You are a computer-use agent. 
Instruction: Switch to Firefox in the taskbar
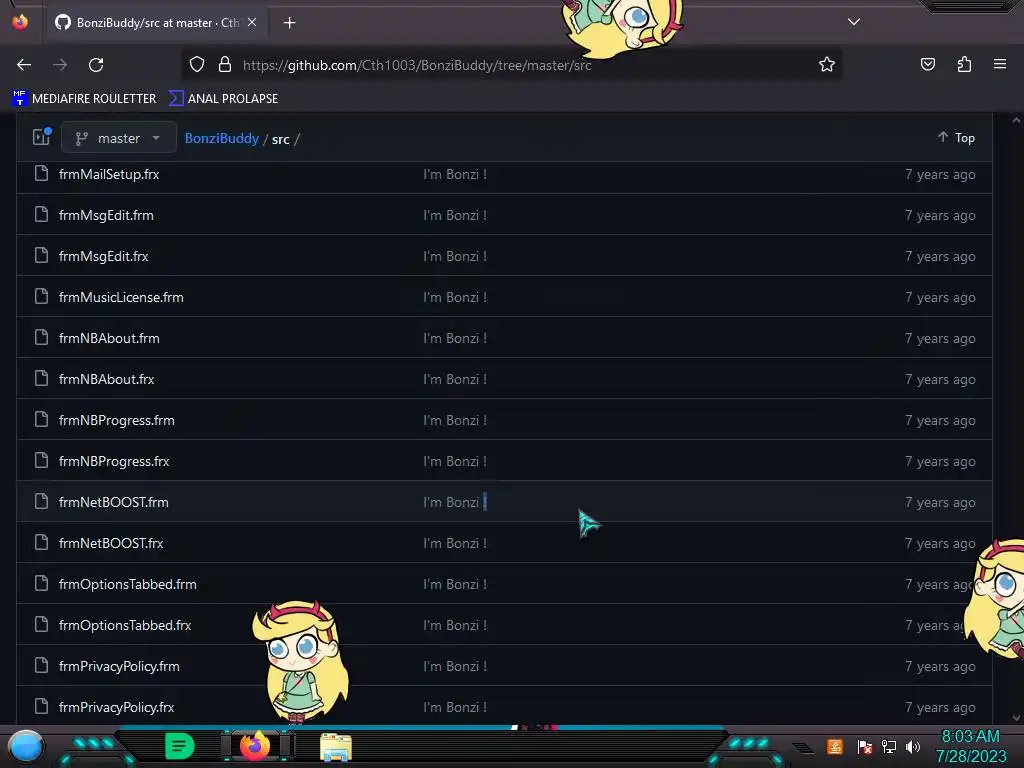point(255,746)
